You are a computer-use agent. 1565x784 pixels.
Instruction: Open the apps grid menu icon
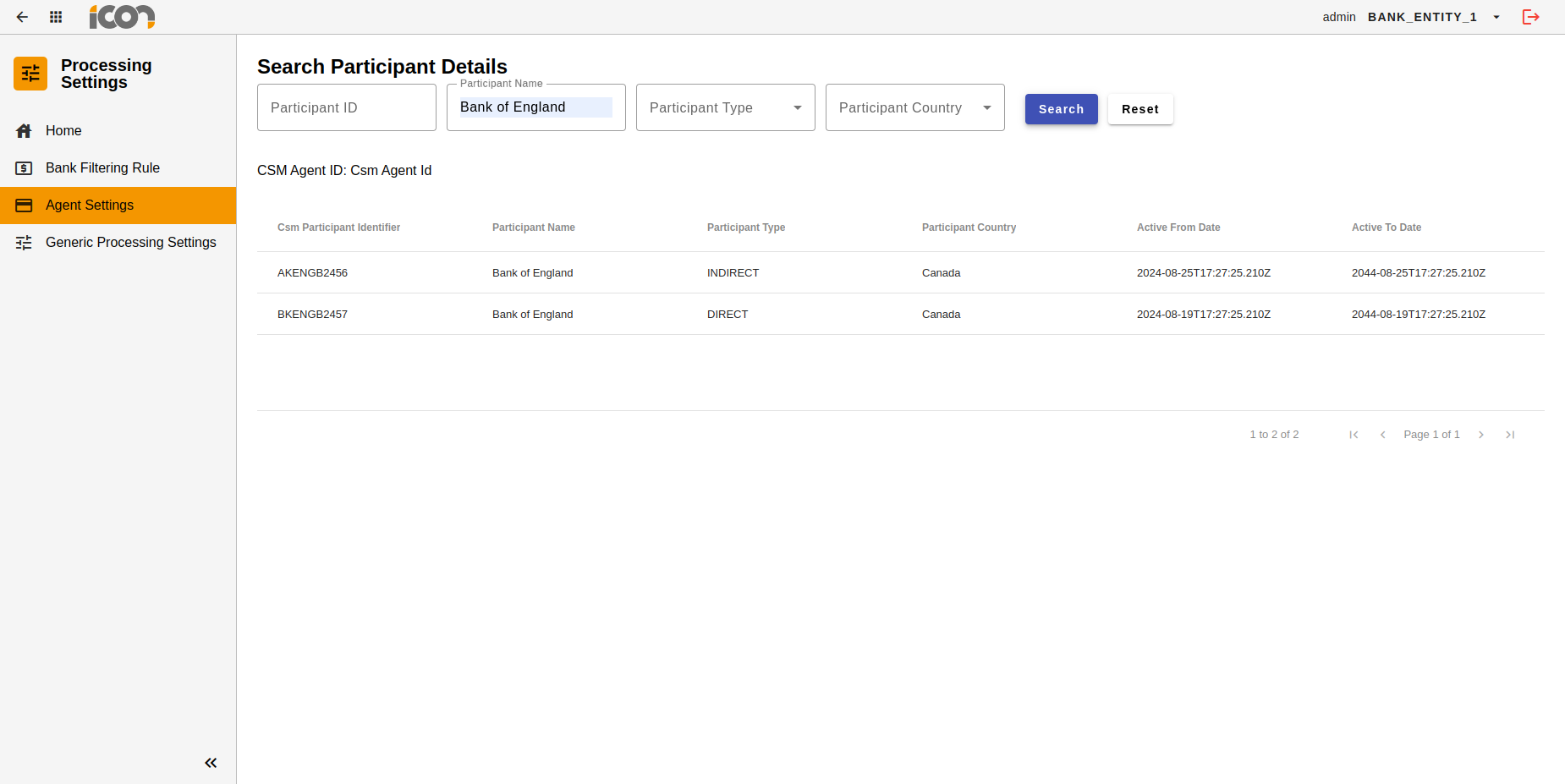(x=56, y=17)
